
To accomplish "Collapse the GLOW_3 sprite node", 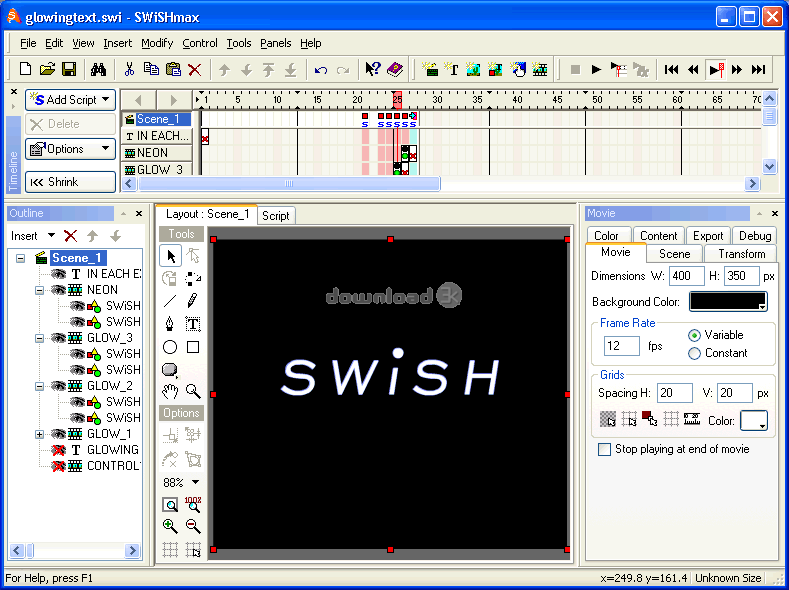I will pyautogui.click(x=40, y=339).
